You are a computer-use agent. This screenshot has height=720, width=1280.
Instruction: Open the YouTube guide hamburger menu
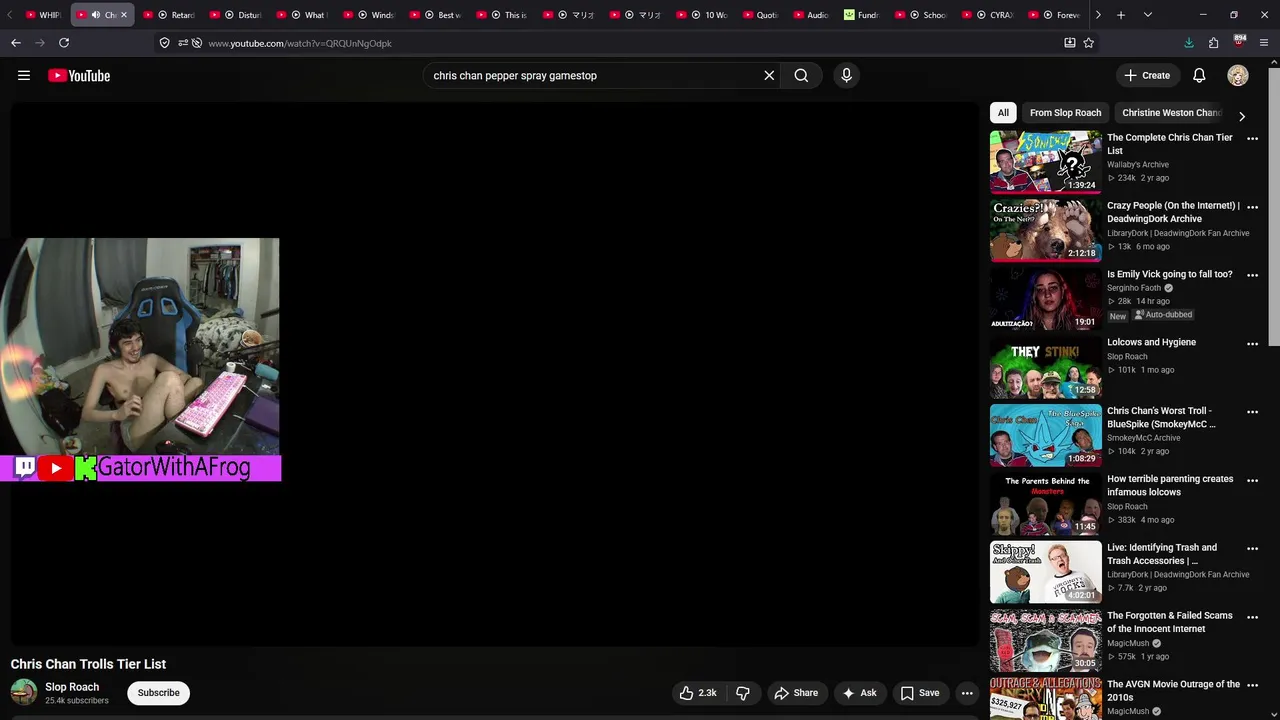pos(24,75)
